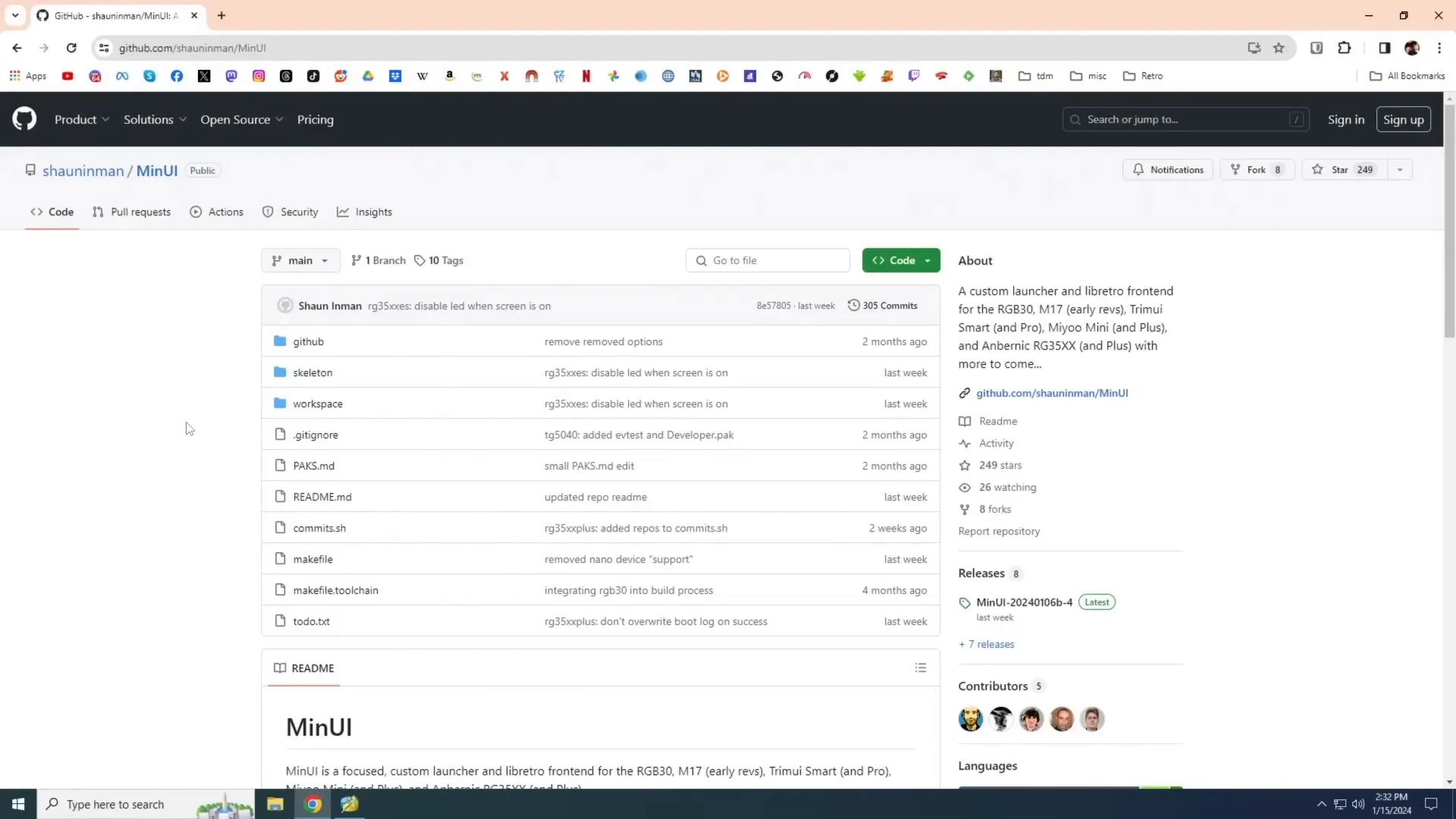The width and height of the screenshot is (1456, 819).
Task: Click the browser extensions puzzle icon
Action: [1345, 48]
